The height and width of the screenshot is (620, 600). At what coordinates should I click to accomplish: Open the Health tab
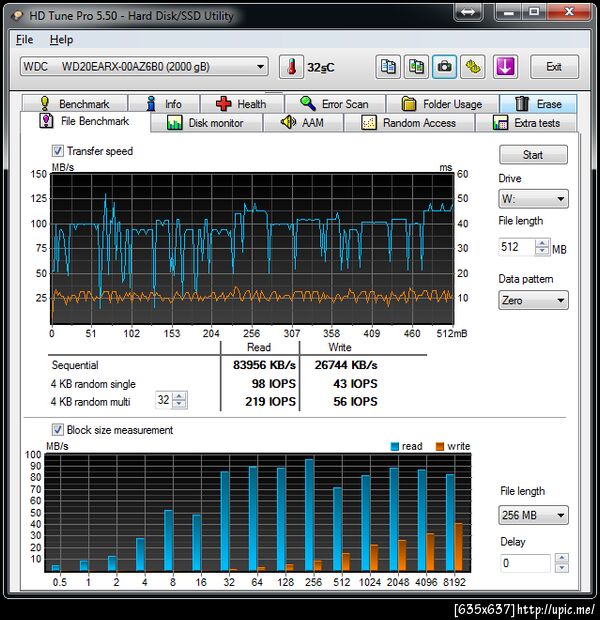[x=242, y=104]
